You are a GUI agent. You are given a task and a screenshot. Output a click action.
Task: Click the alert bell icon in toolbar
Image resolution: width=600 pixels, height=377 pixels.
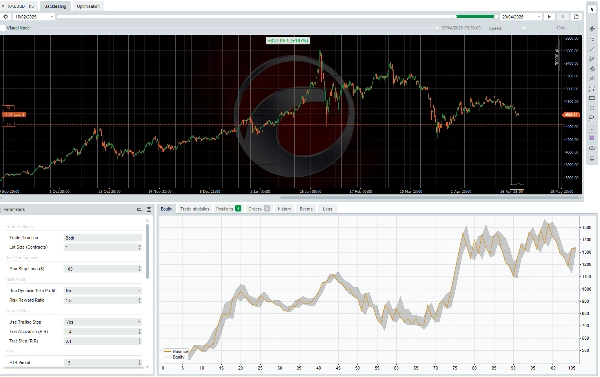(x=592, y=158)
